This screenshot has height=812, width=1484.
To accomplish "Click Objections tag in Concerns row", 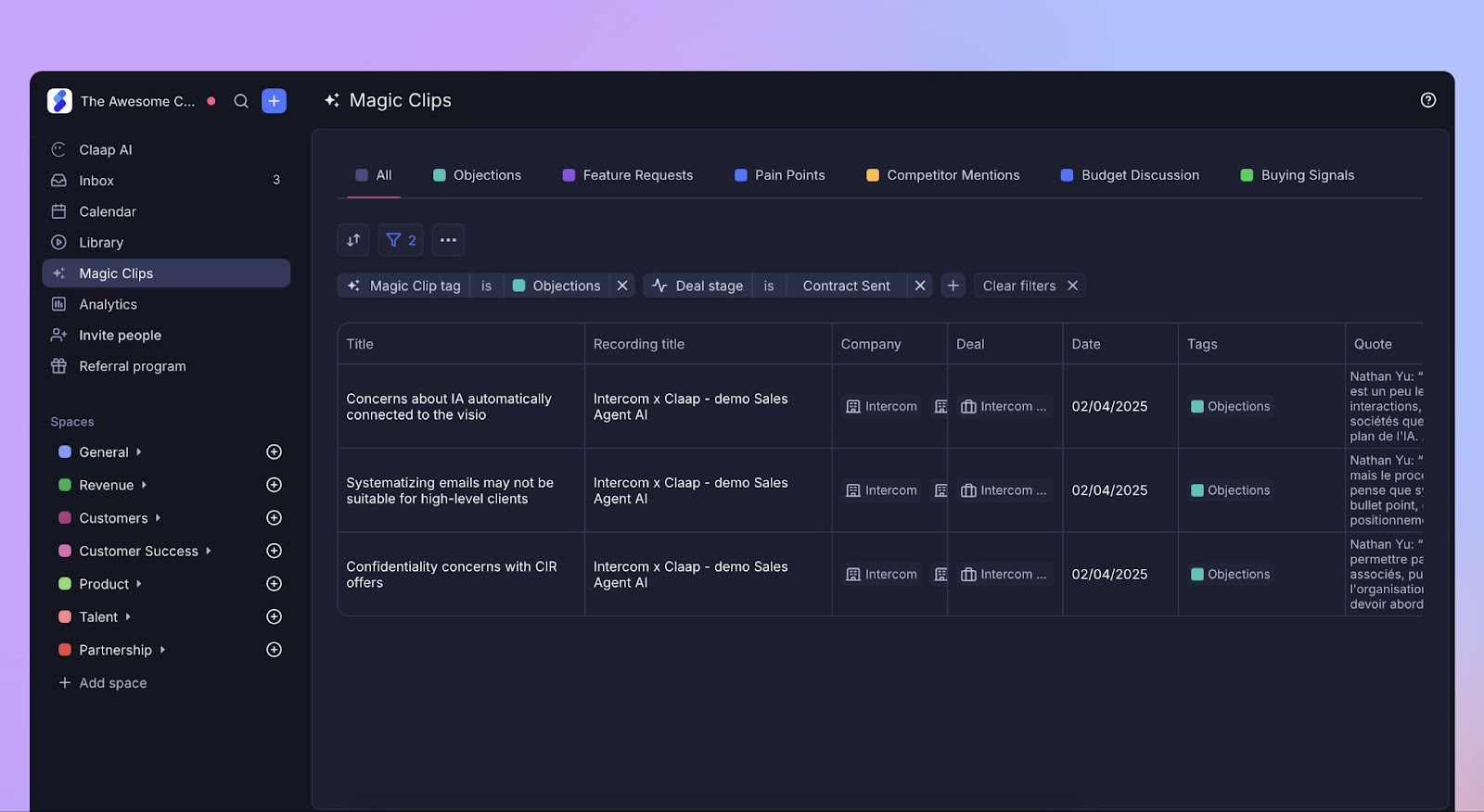I will pyautogui.click(x=1230, y=407).
